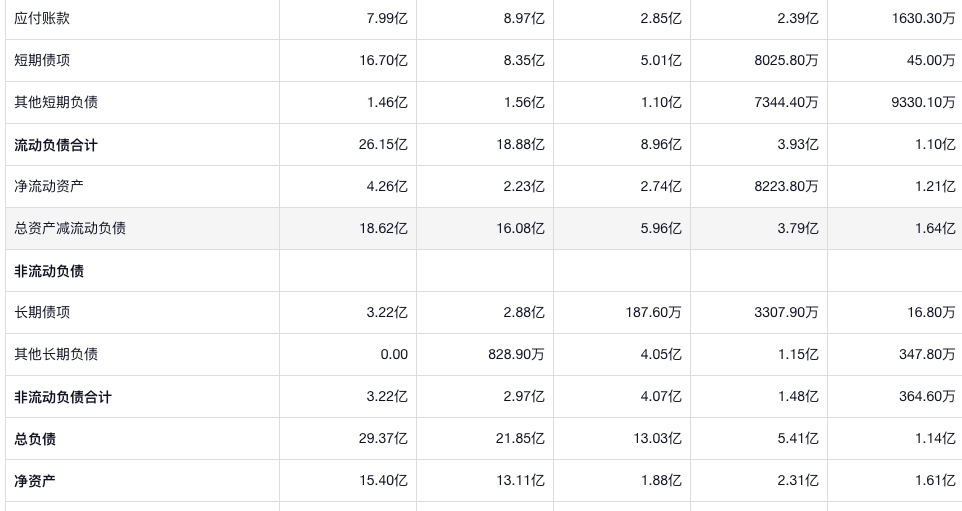
Task: Click the 净流动资产 row label
Action: pos(49,186)
